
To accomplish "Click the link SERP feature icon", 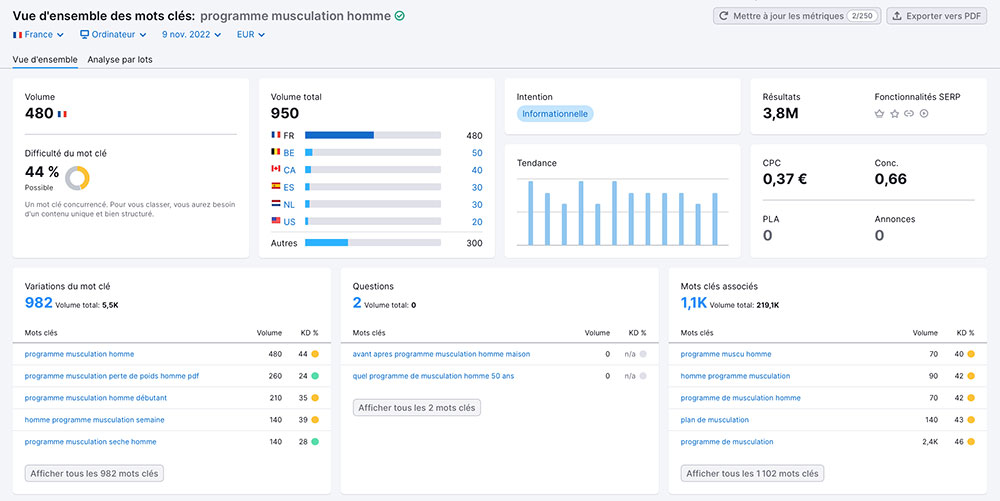I will (x=909, y=114).
